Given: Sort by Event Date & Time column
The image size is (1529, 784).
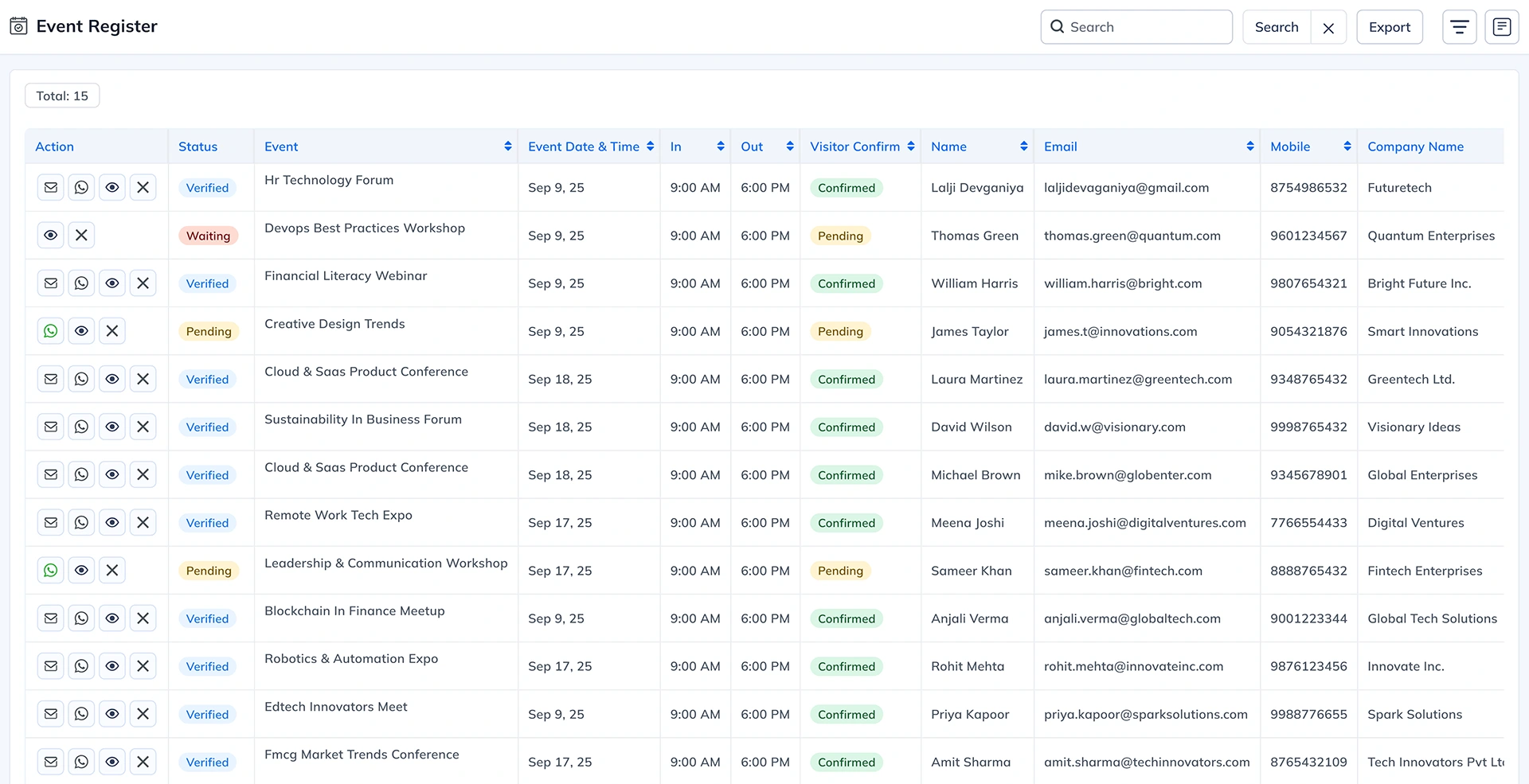Looking at the screenshot, I should click(650, 146).
